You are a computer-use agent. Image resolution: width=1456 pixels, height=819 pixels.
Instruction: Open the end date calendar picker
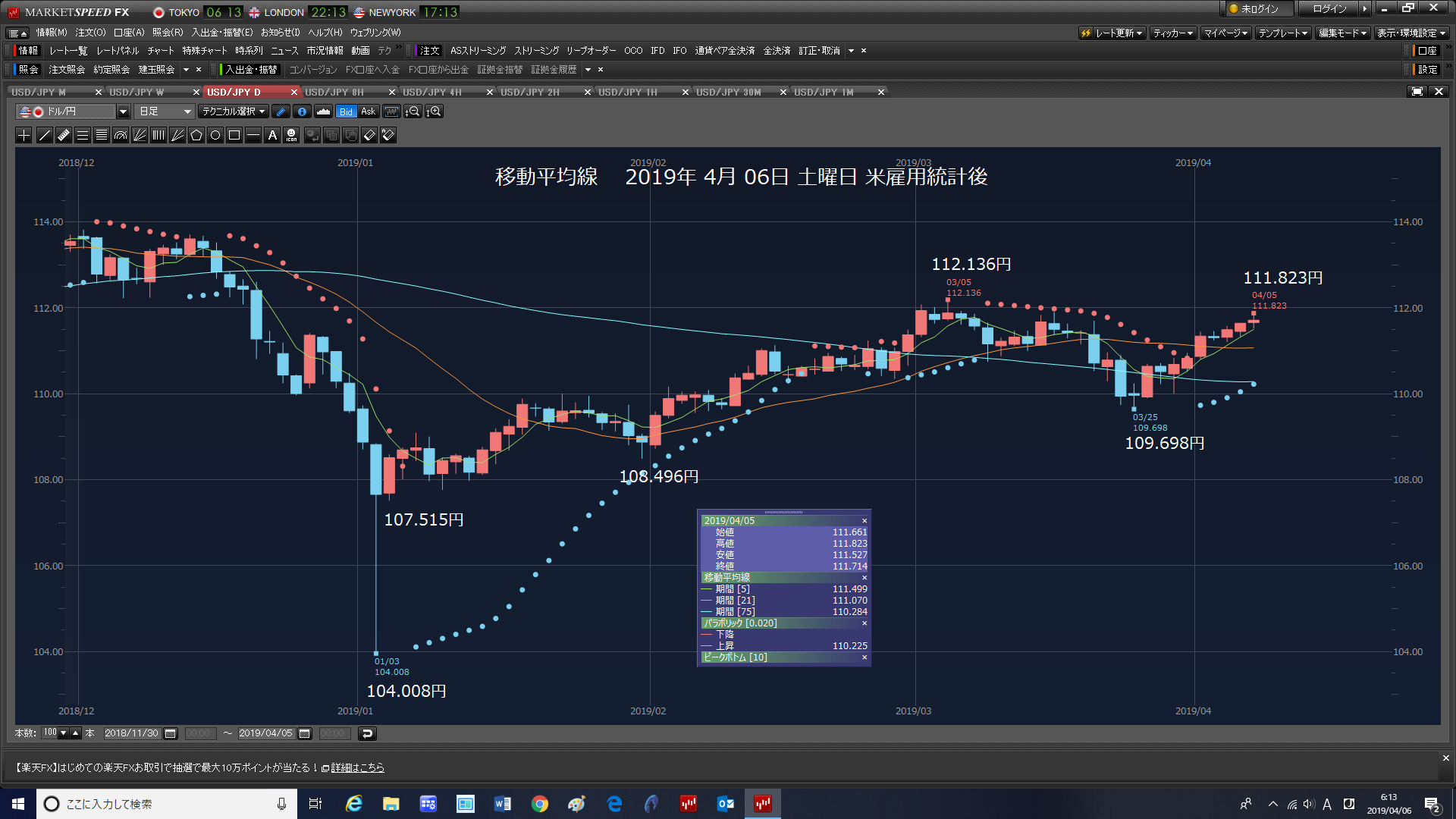point(305,733)
